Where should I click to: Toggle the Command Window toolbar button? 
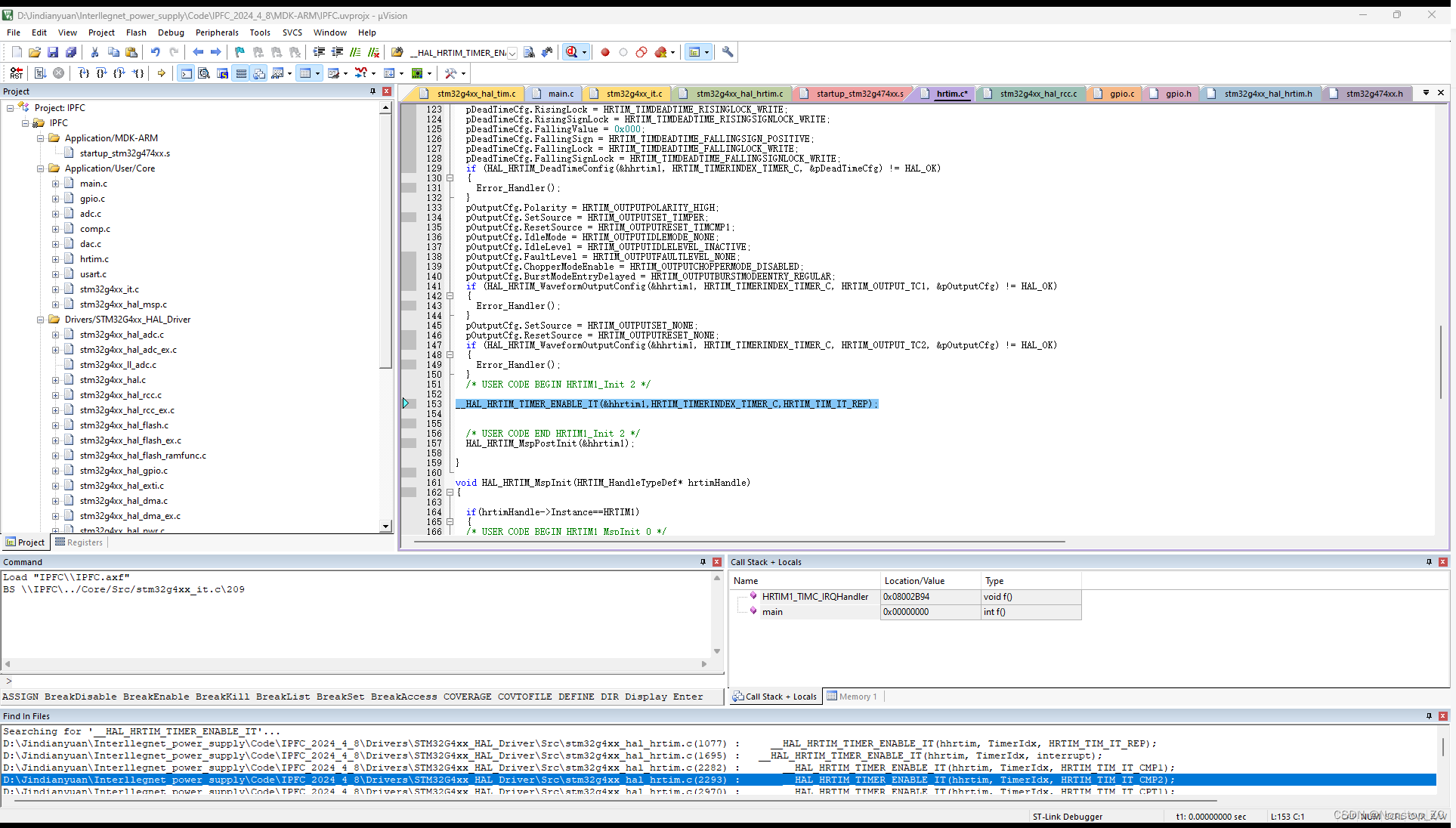(186, 73)
